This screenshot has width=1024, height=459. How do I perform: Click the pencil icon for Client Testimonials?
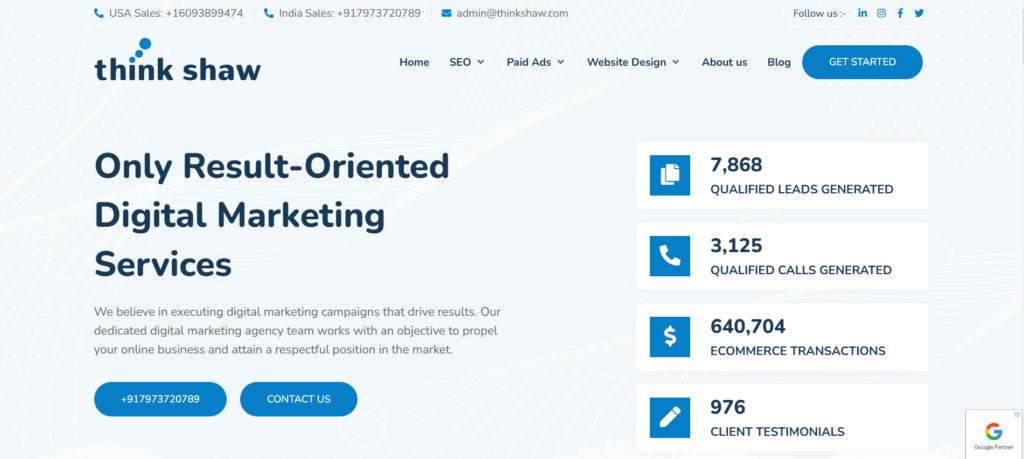pyautogui.click(x=670, y=418)
